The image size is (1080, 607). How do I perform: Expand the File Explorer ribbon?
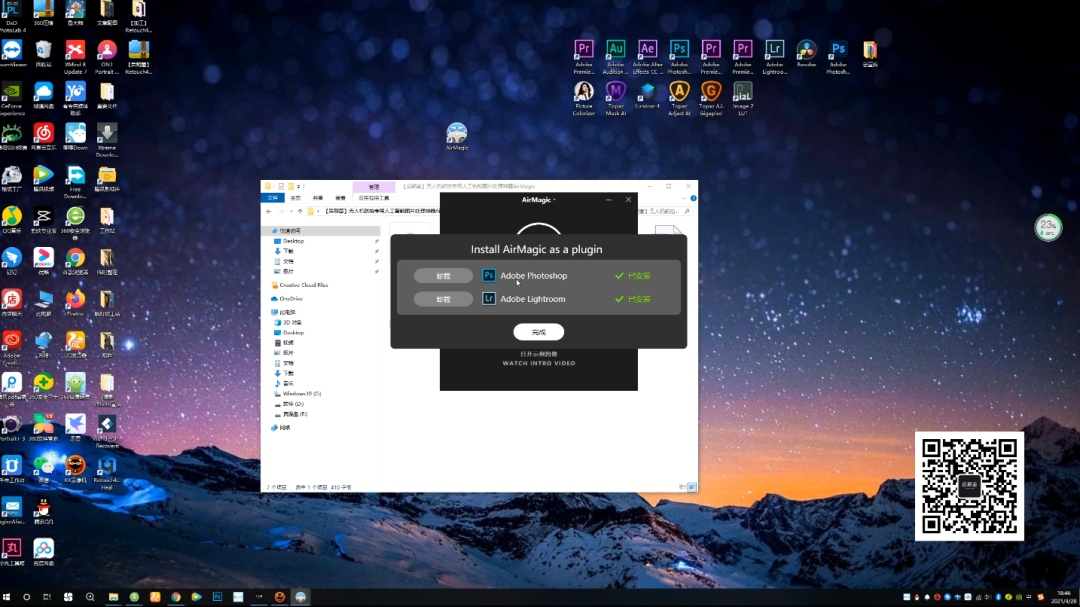684,198
